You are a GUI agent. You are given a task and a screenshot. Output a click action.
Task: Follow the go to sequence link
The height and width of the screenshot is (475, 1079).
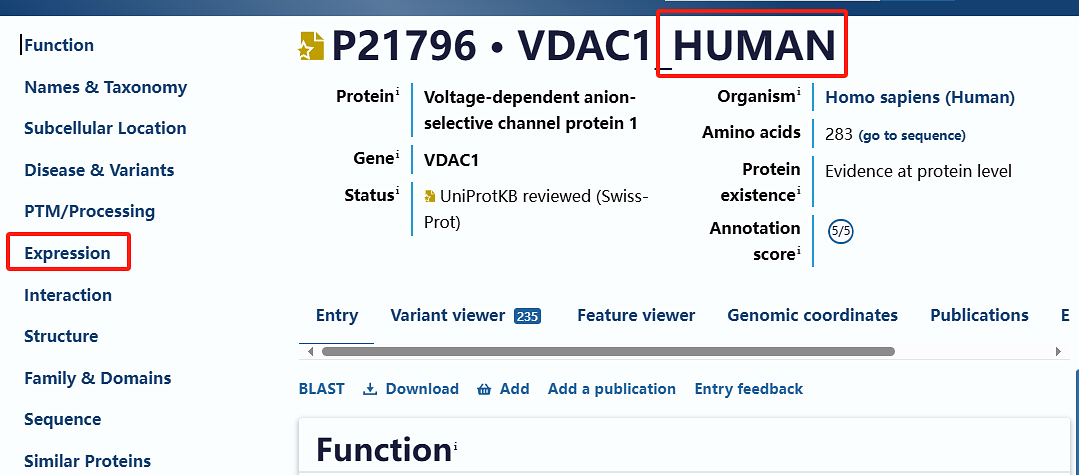tap(912, 136)
